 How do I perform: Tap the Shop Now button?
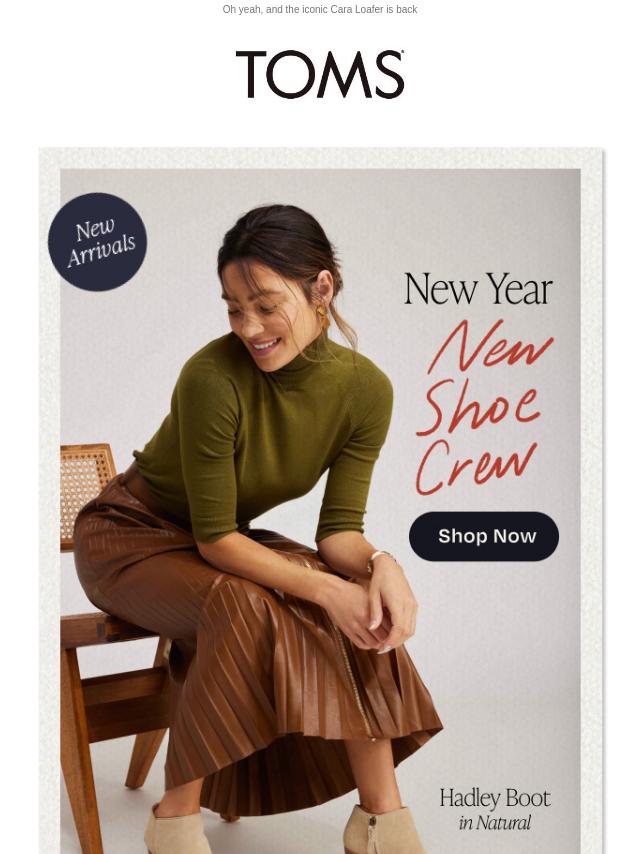point(484,536)
